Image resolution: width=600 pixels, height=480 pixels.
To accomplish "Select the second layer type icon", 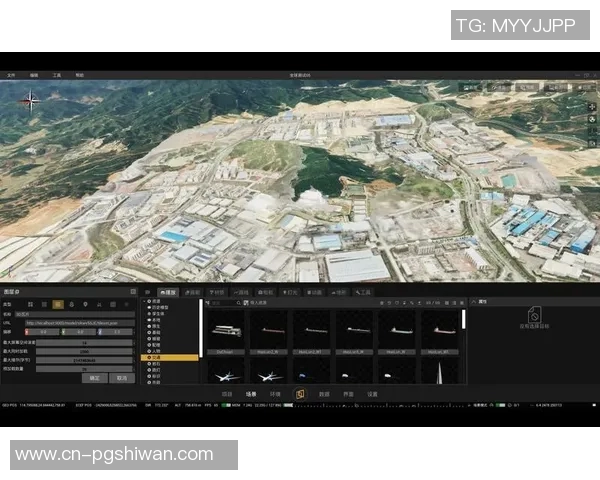I will pyautogui.click(x=44, y=304).
